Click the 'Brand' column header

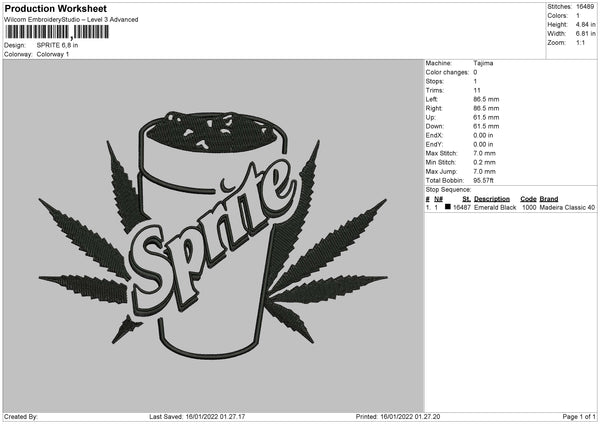[549, 199]
